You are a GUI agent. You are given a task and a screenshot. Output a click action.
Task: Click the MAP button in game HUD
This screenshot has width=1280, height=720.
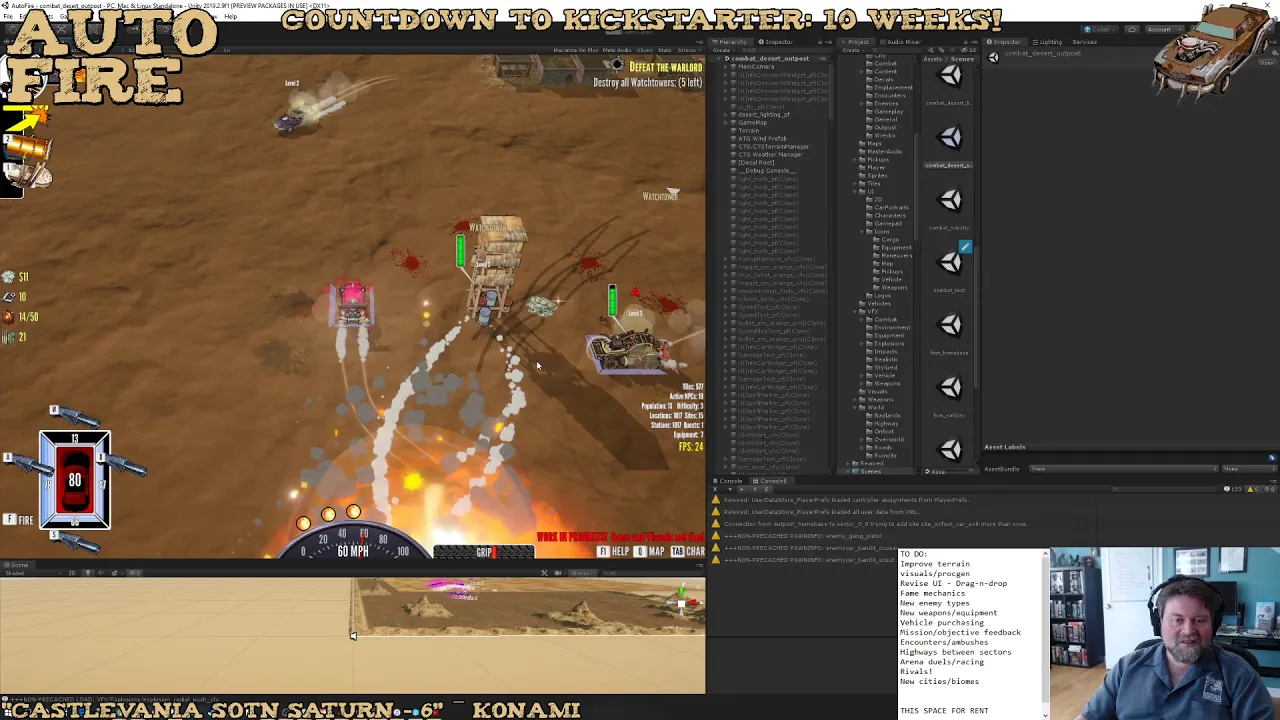pos(650,552)
